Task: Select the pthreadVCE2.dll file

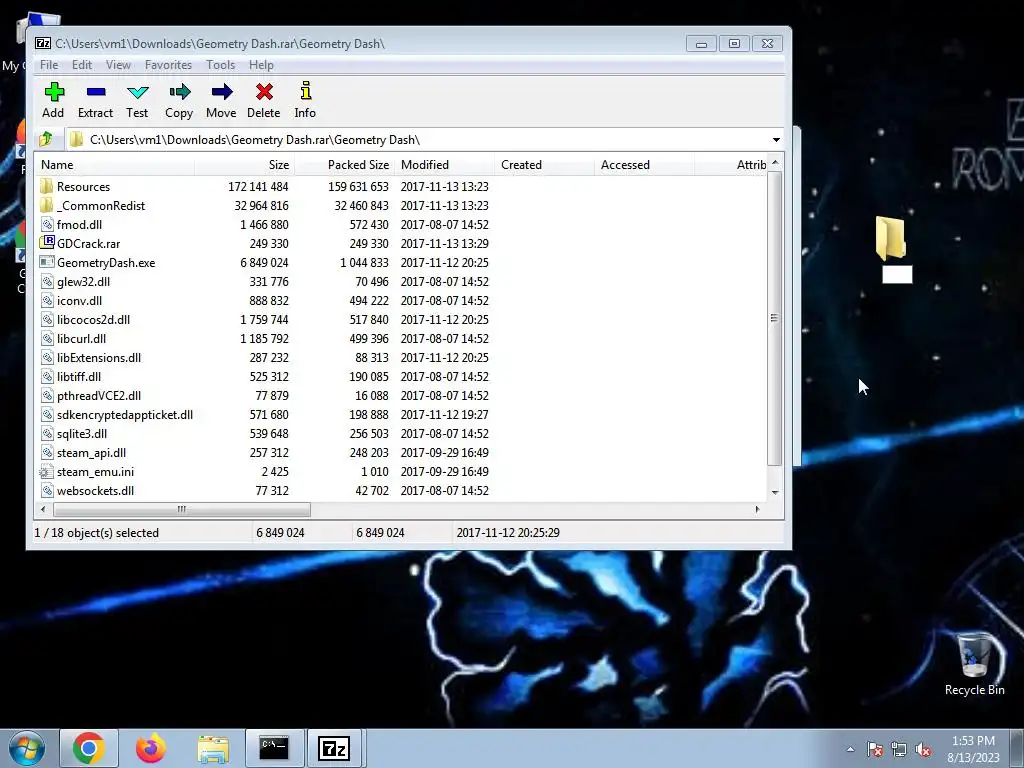Action: click(99, 395)
